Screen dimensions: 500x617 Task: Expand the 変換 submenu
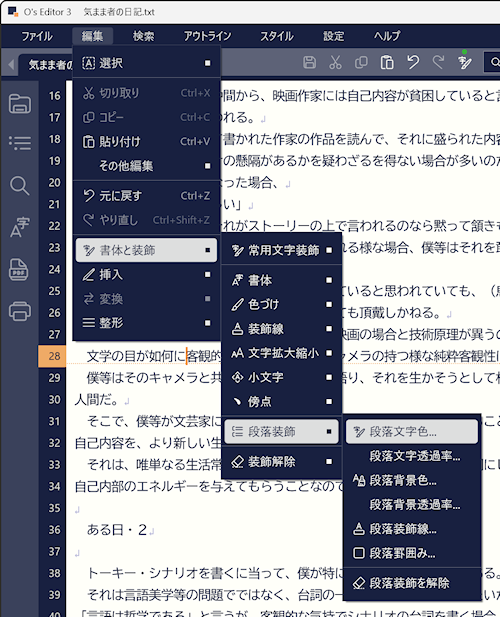pos(146,299)
